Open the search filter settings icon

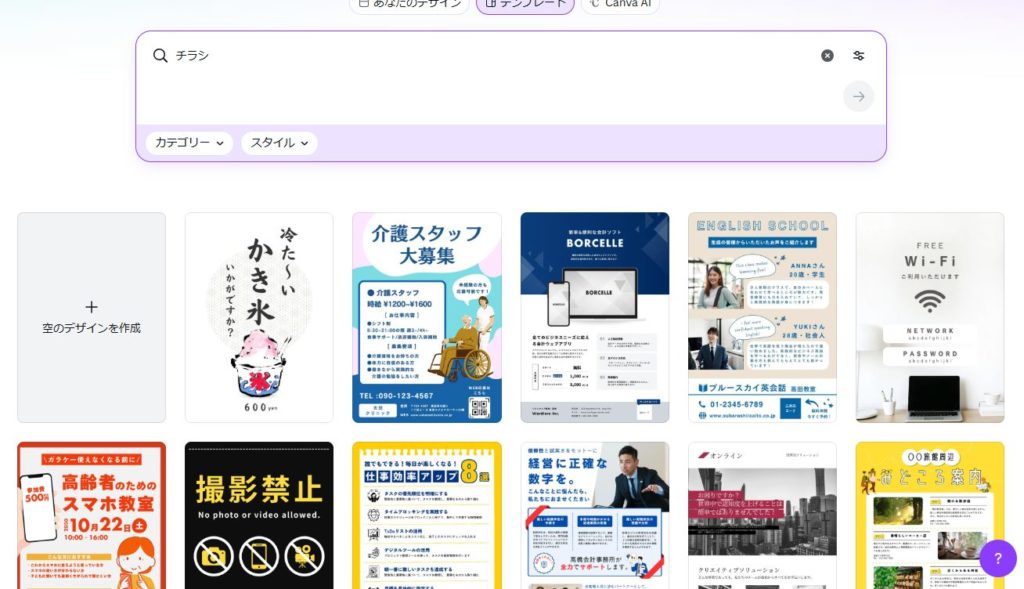pos(858,56)
